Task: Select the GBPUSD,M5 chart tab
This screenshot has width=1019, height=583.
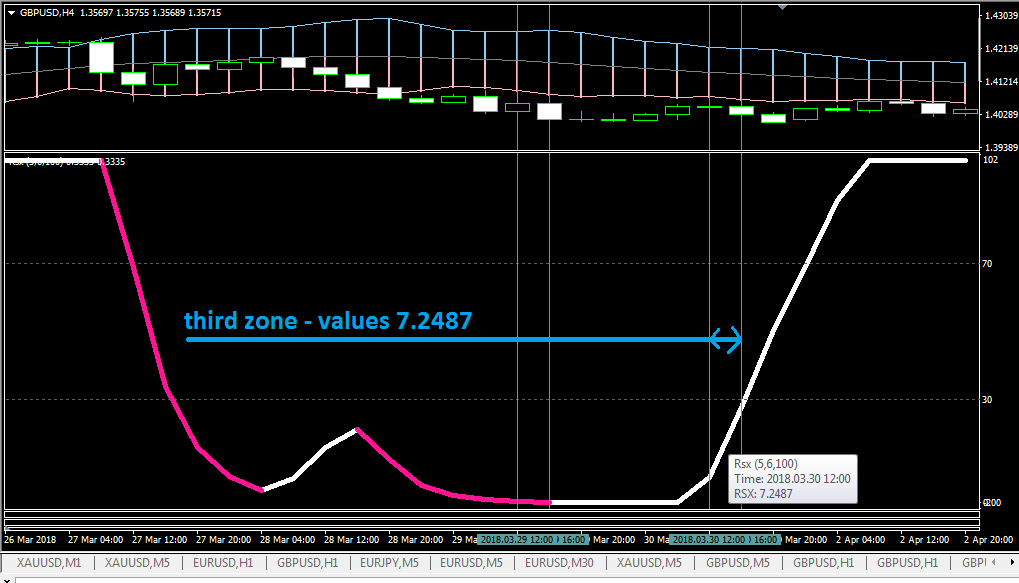Action: tap(738, 563)
